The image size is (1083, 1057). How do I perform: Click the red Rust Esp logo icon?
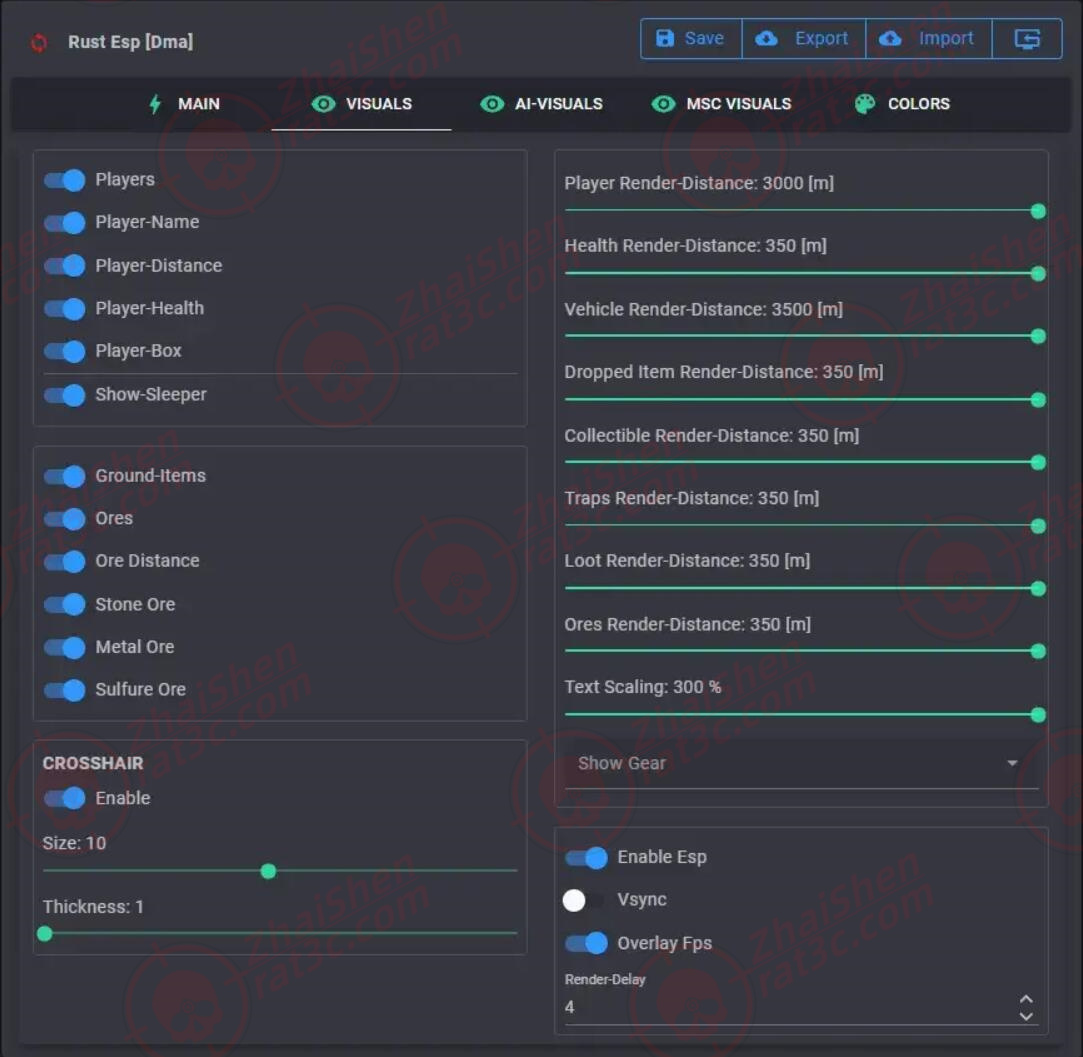click(x=39, y=43)
